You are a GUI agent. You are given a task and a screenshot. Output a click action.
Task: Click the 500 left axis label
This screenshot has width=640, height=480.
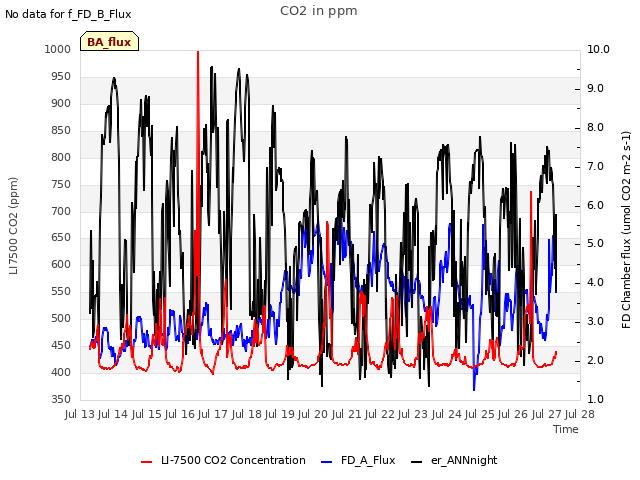[x=61, y=318]
